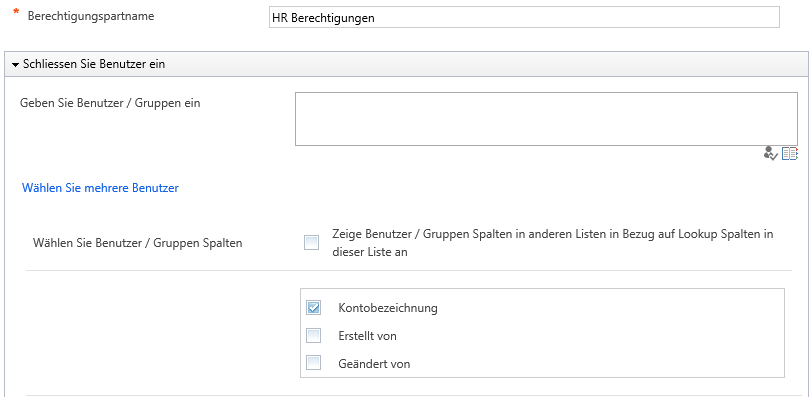Click the Geben Sie Benutzer / Gruppen ein label
Image resolution: width=810 pixels, height=397 pixels.
click(x=110, y=103)
